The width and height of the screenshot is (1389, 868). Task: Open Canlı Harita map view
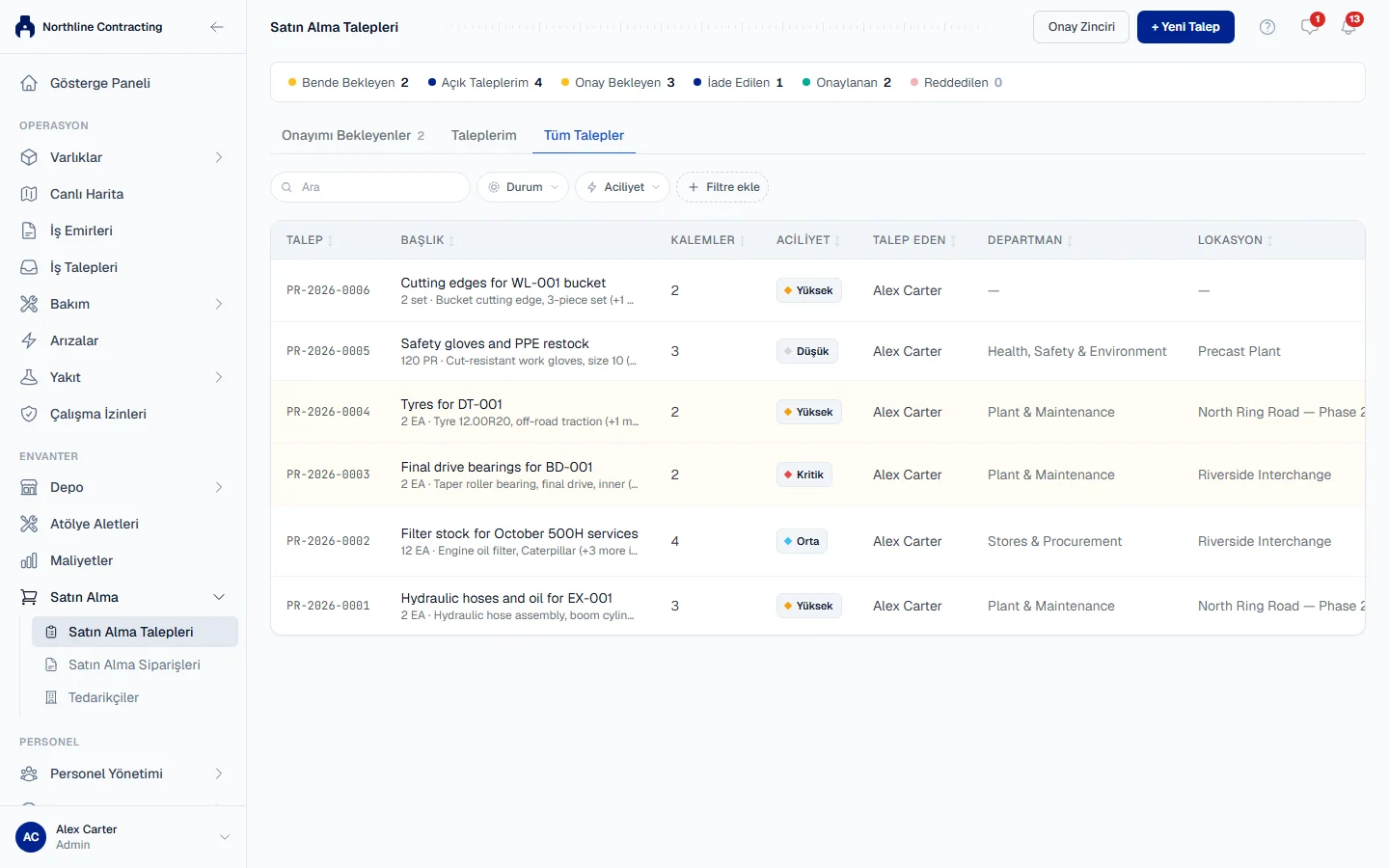tap(123, 194)
